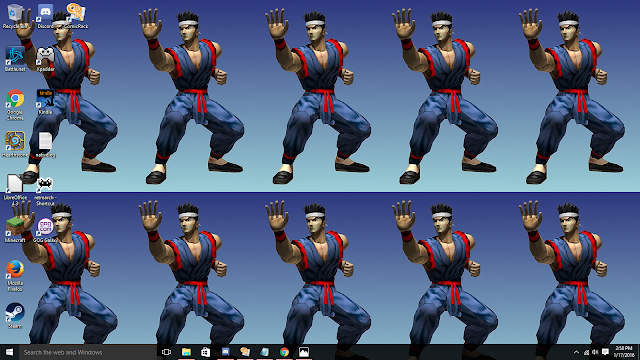Open the ComicRack desktop shortcut
Image resolution: width=640 pixels, height=360 pixels.
[x=76, y=16]
